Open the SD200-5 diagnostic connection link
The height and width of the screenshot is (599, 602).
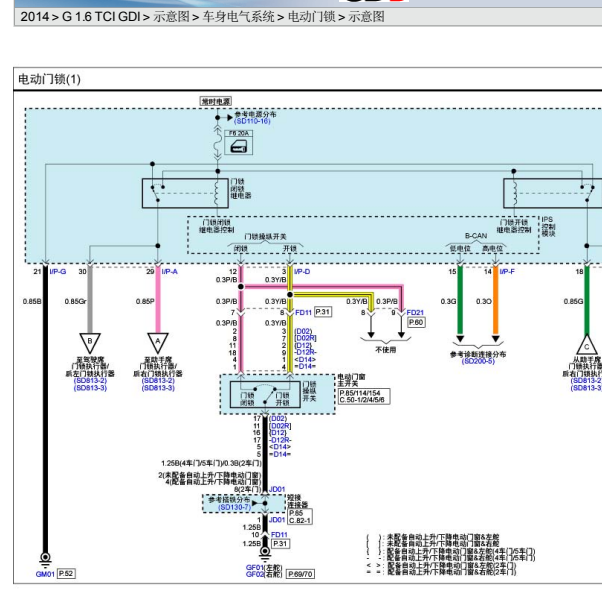478,361
